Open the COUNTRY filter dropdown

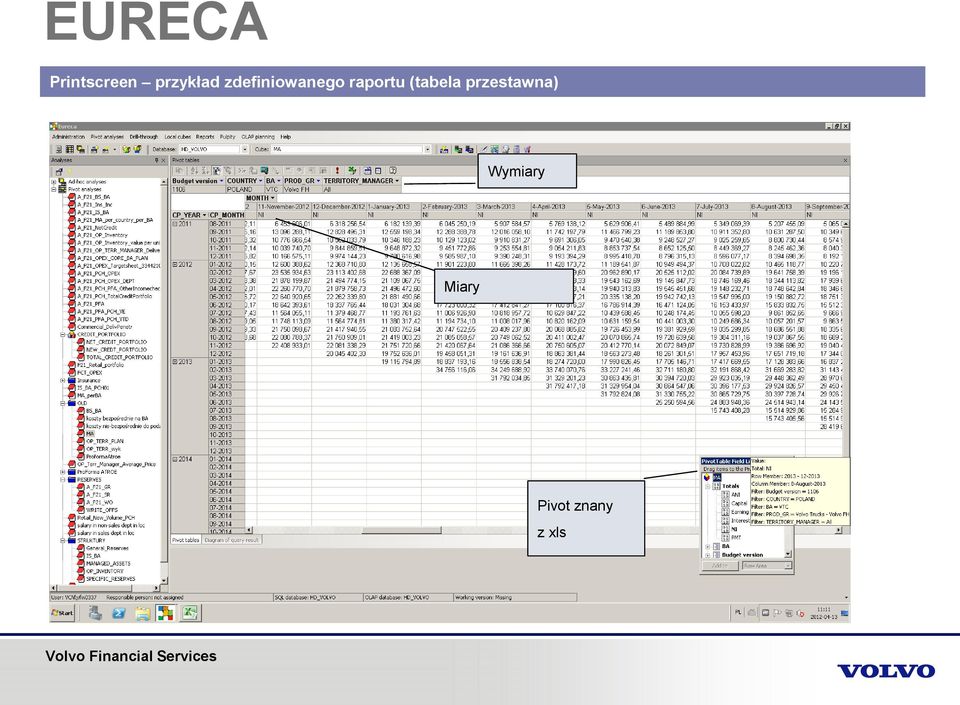(260, 181)
